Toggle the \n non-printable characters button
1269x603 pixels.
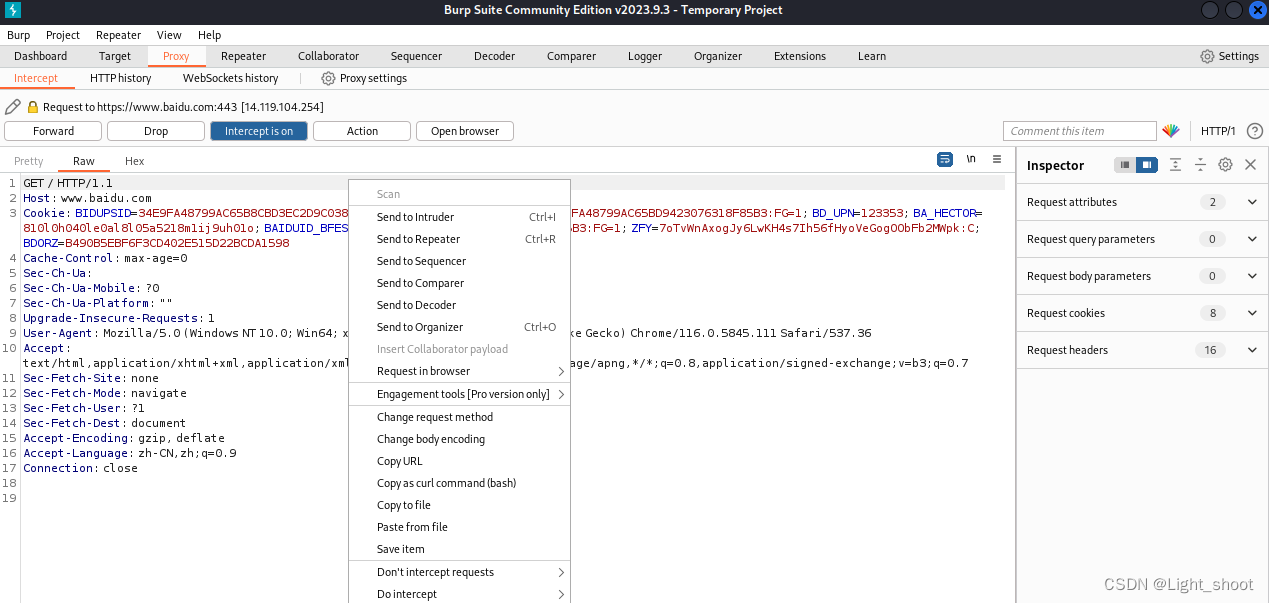coord(971,160)
